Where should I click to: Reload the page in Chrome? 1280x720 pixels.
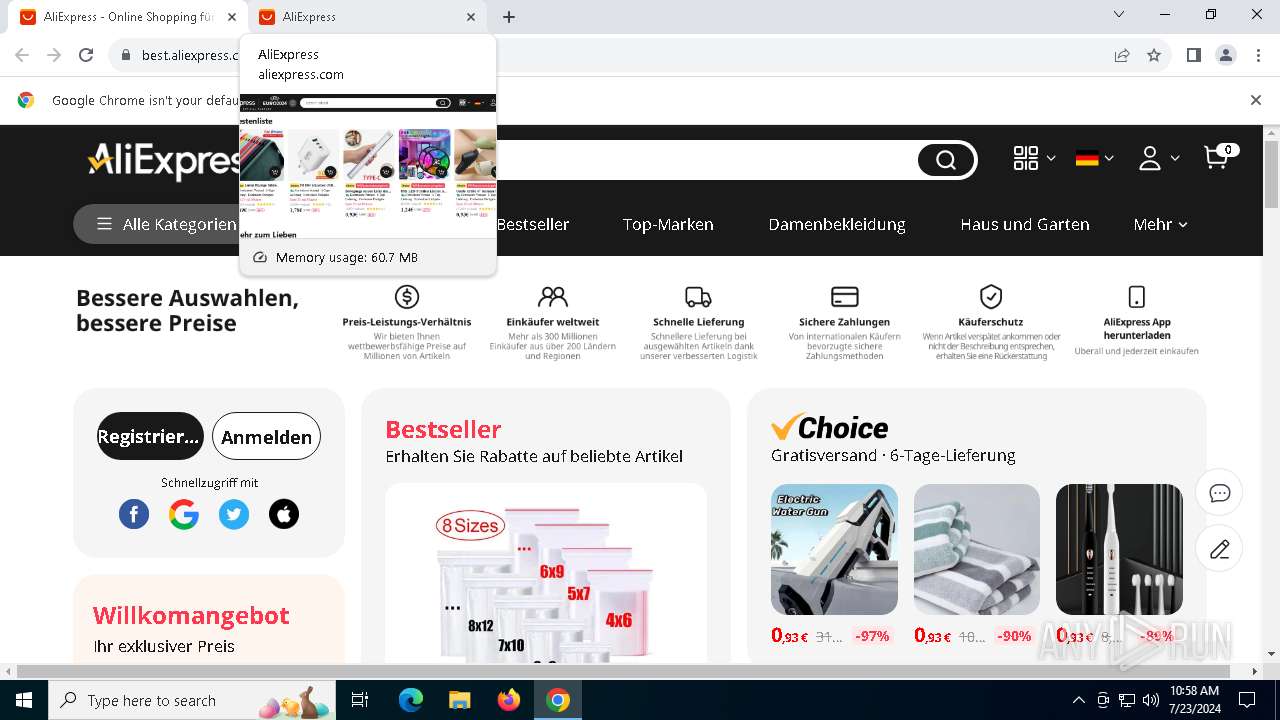pyautogui.click(x=86, y=55)
